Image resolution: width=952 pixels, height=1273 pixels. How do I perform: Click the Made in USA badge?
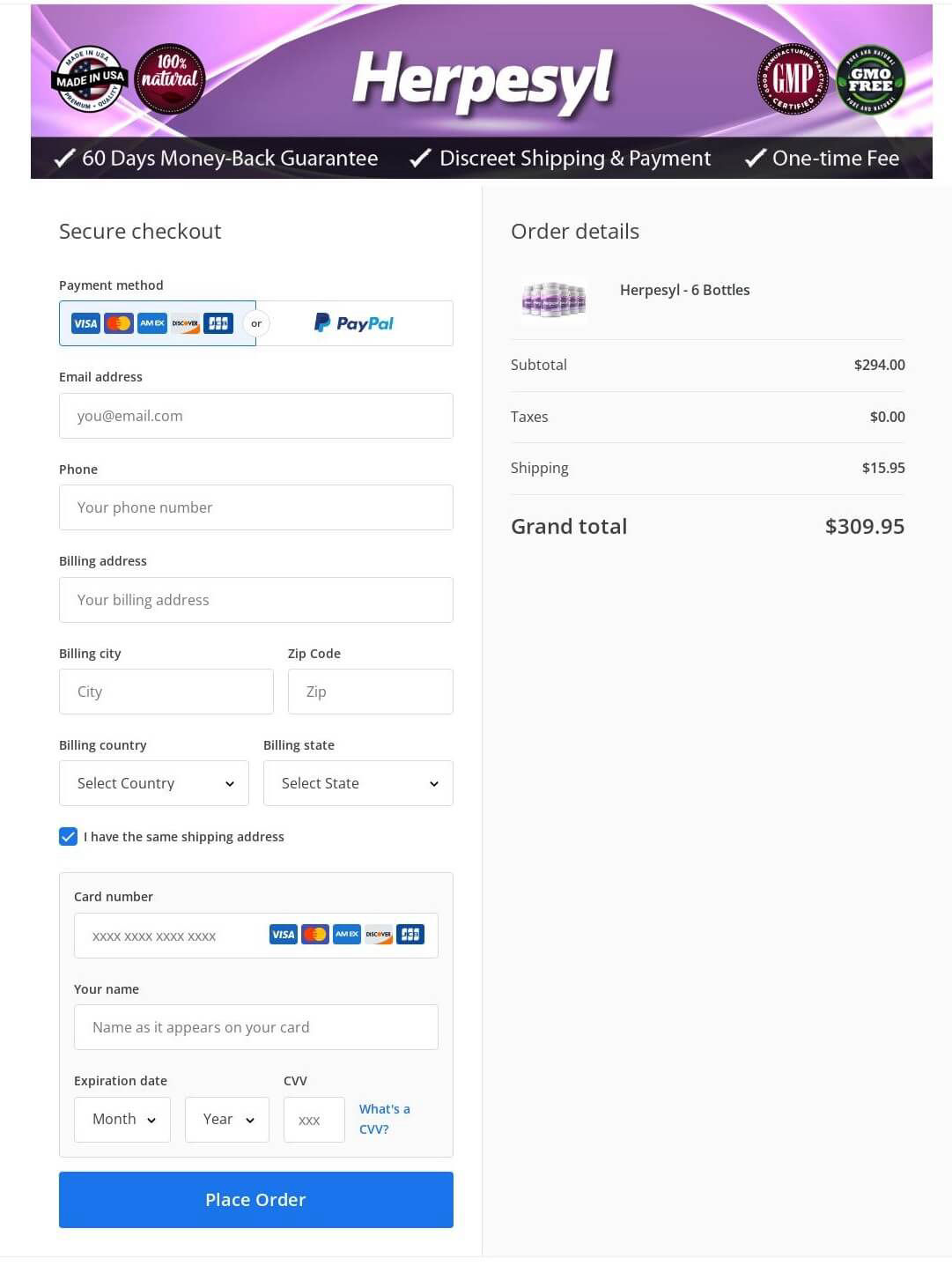coord(90,79)
